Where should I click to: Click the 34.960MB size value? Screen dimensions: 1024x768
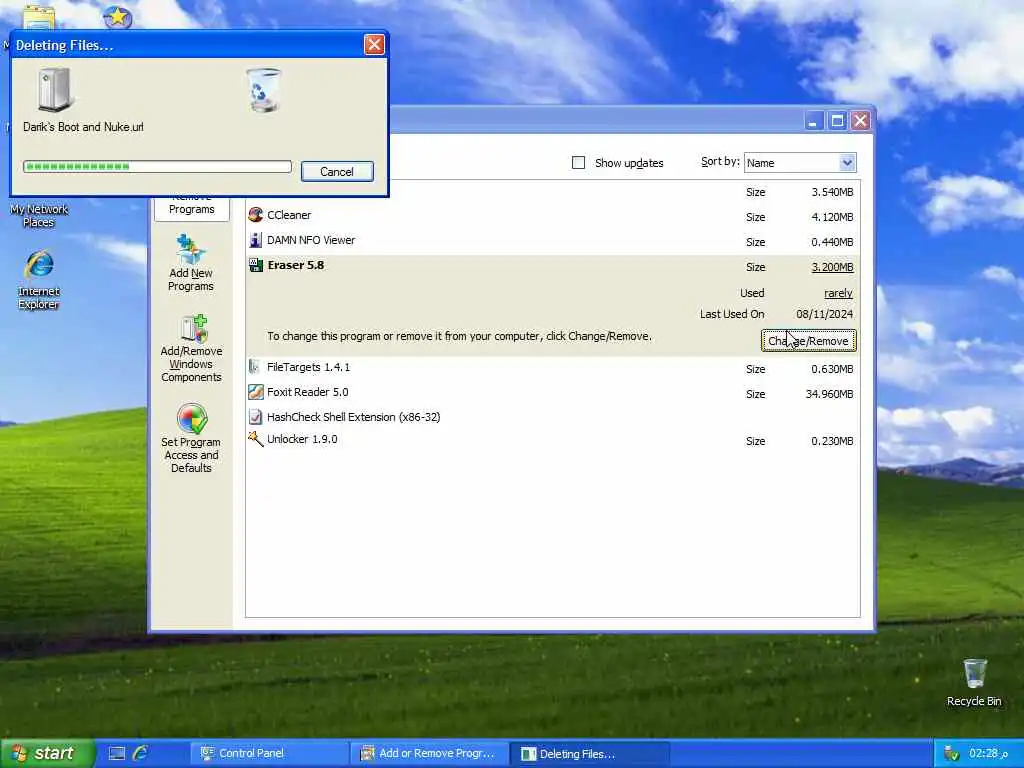(829, 394)
